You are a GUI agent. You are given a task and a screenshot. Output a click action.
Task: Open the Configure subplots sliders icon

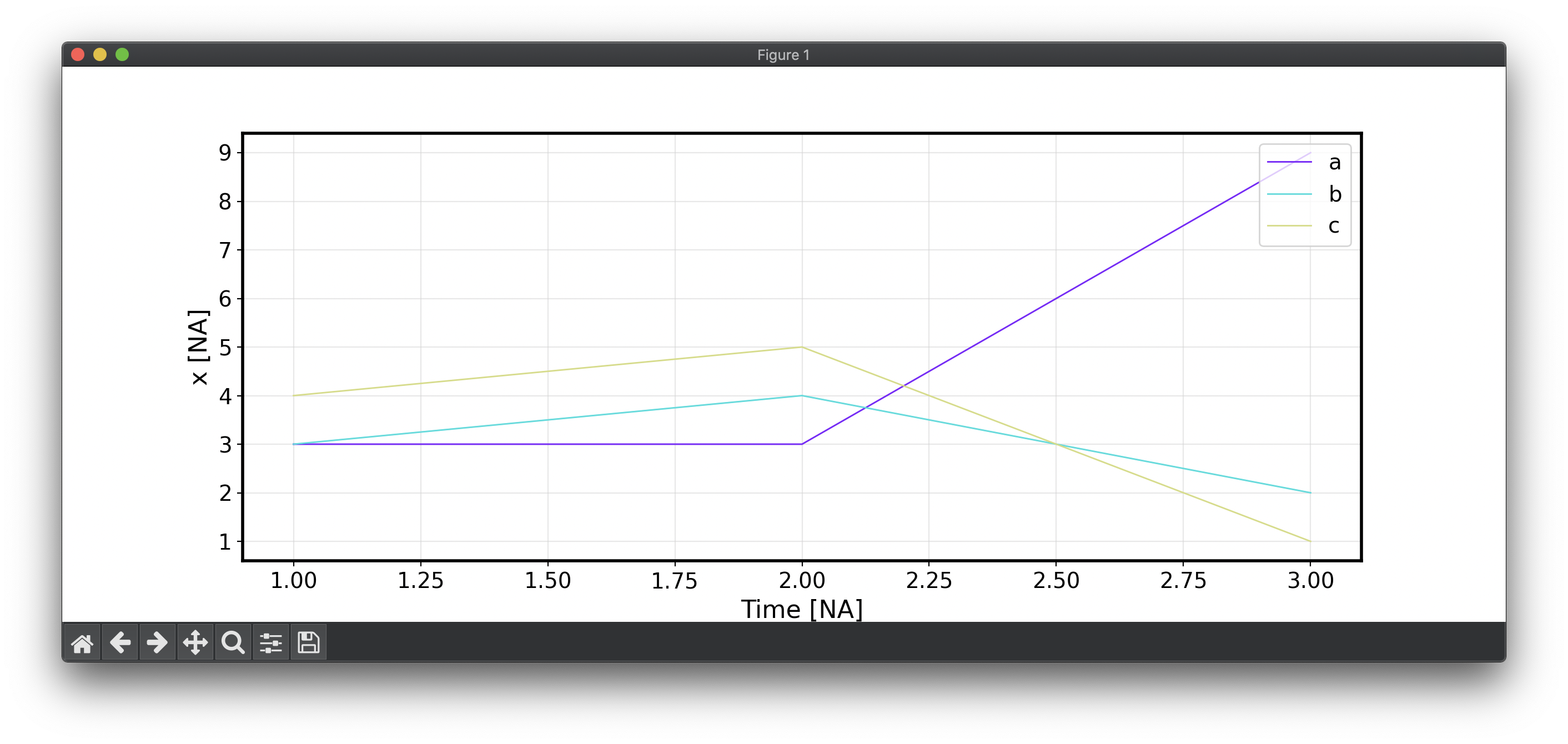click(x=271, y=642)
